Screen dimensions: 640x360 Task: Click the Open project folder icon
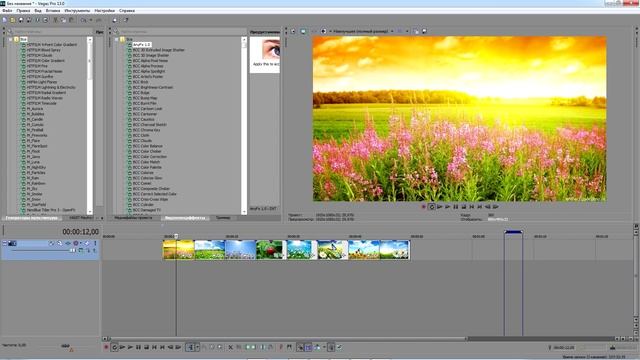pyautogui.click(x=13, y=20)
